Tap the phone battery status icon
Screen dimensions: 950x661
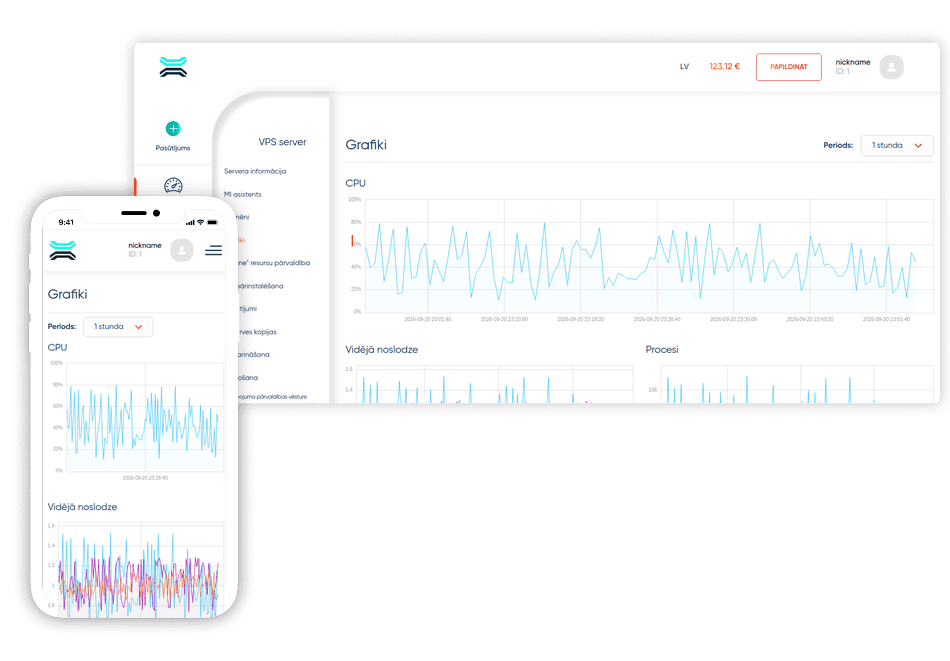(x=212, y=222)
